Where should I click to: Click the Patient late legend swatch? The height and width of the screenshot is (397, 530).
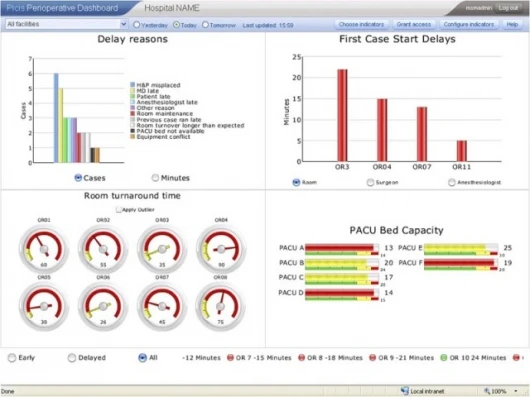click(132, 96)
